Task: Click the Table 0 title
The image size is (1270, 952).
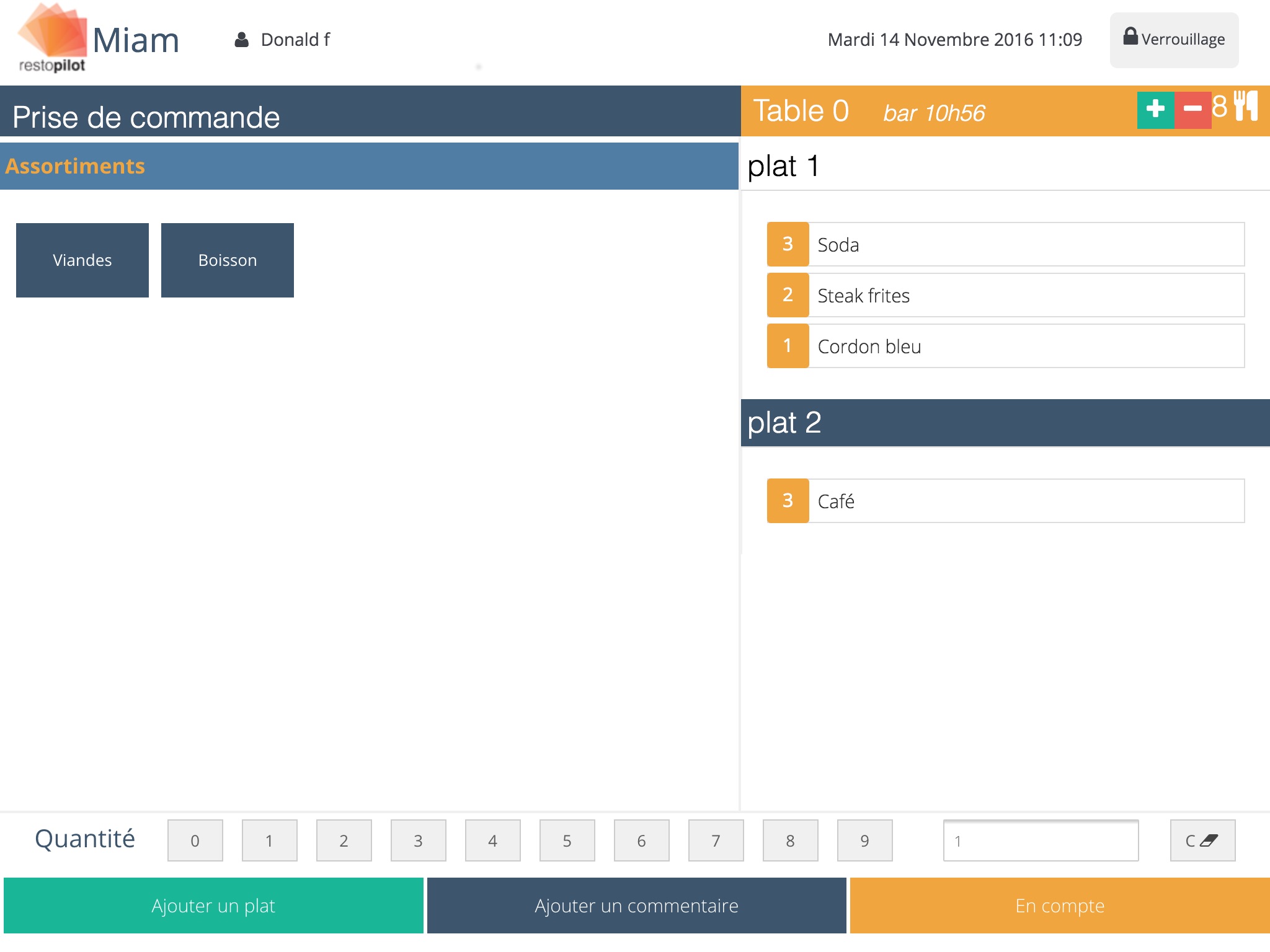Action: [801, 111]
